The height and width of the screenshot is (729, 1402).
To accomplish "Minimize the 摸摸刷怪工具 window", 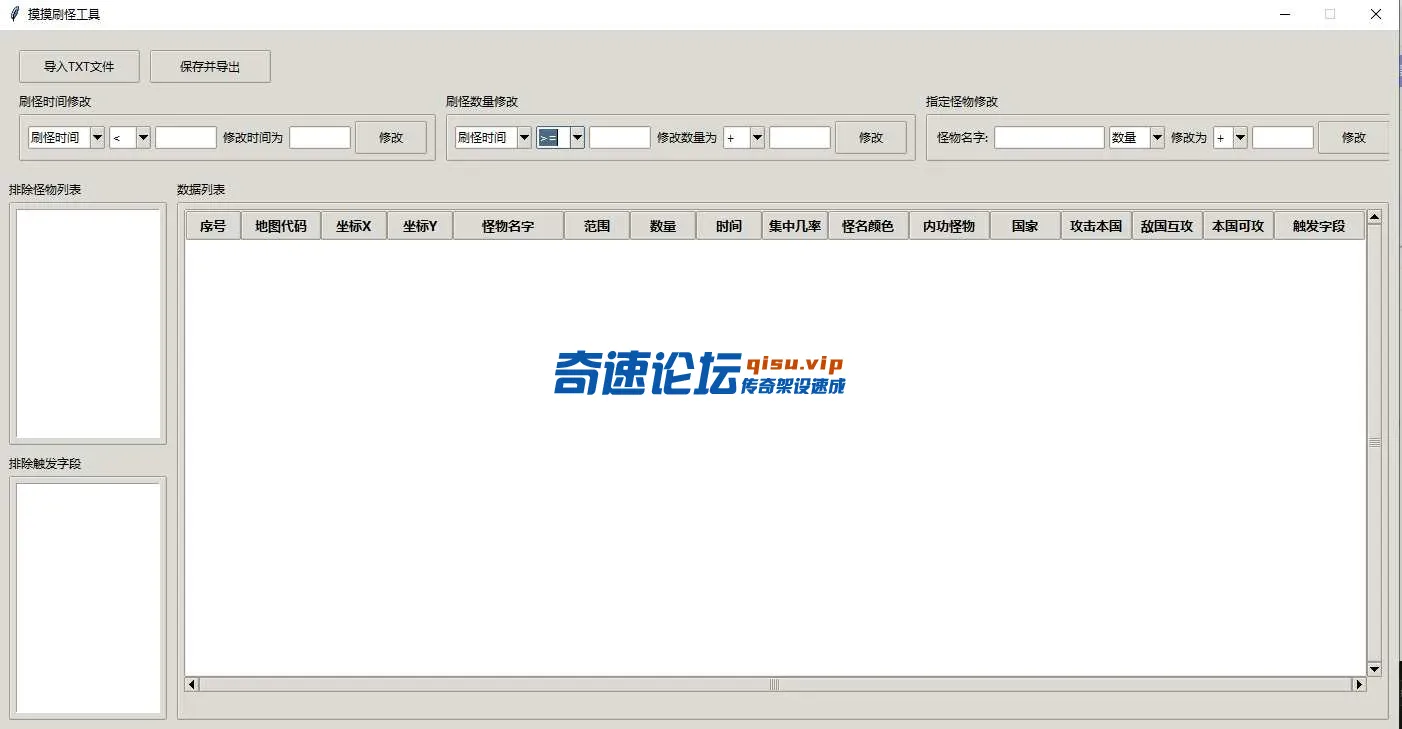I will point(1284,14).
